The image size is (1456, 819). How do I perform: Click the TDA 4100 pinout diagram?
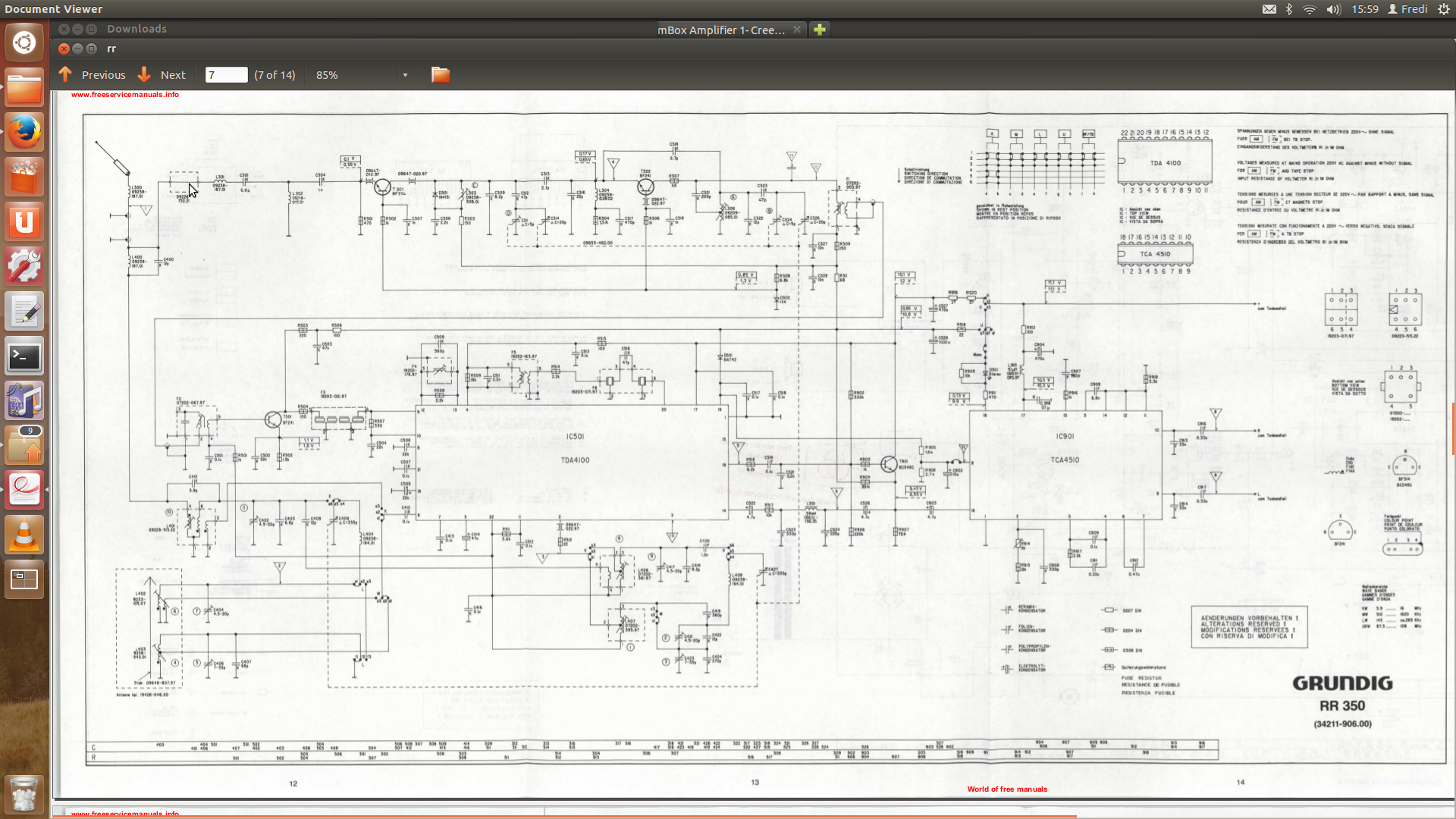1164,162
